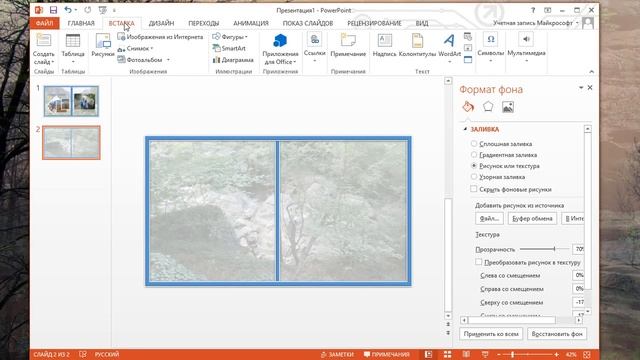This screenshot has width=640, height=360.
Task: Toggle Скрыть фоновые рисунки checkbox
Action: pos(473,189)
